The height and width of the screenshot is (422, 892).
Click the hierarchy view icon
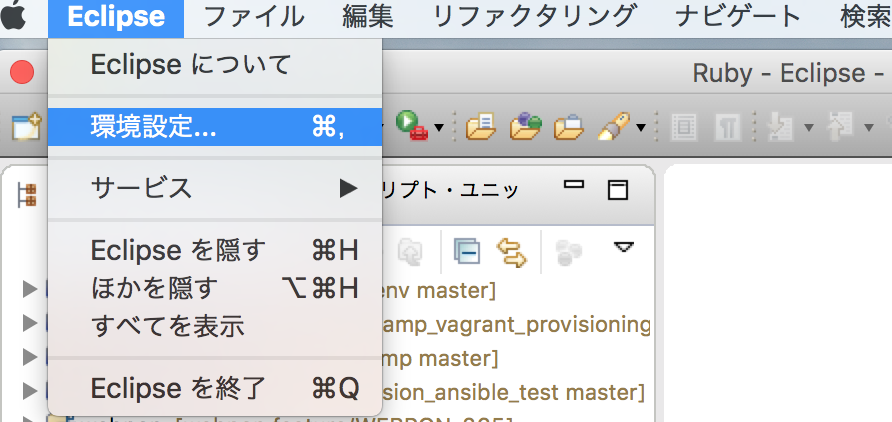click(26, 195)
